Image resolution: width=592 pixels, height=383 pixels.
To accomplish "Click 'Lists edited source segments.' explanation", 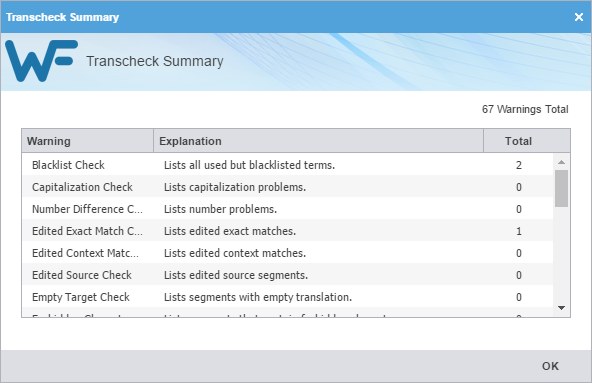I will pos(236,275).
